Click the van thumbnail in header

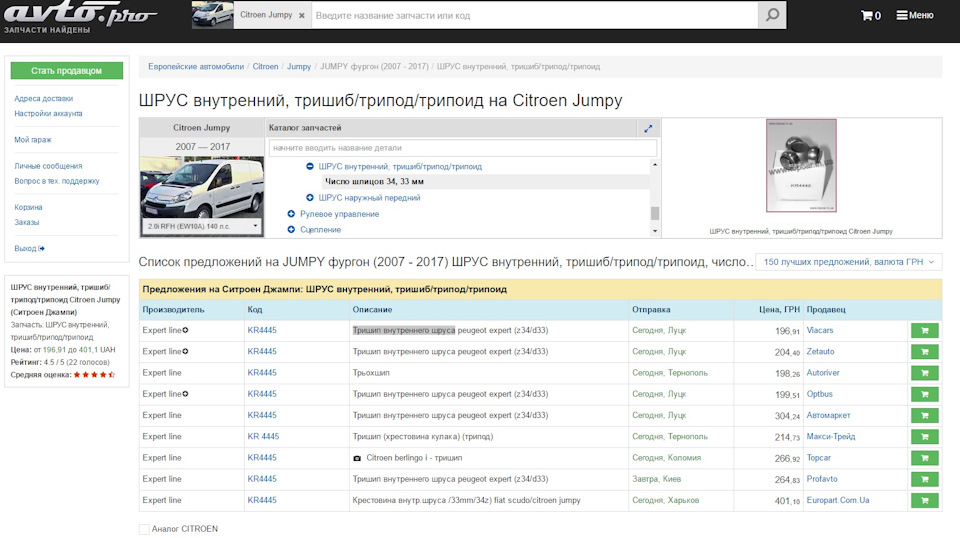212,15
